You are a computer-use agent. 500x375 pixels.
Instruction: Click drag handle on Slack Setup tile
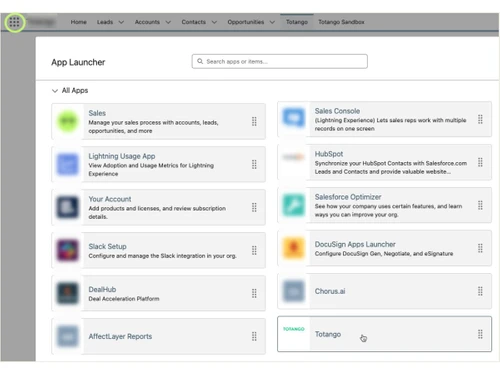254,250
